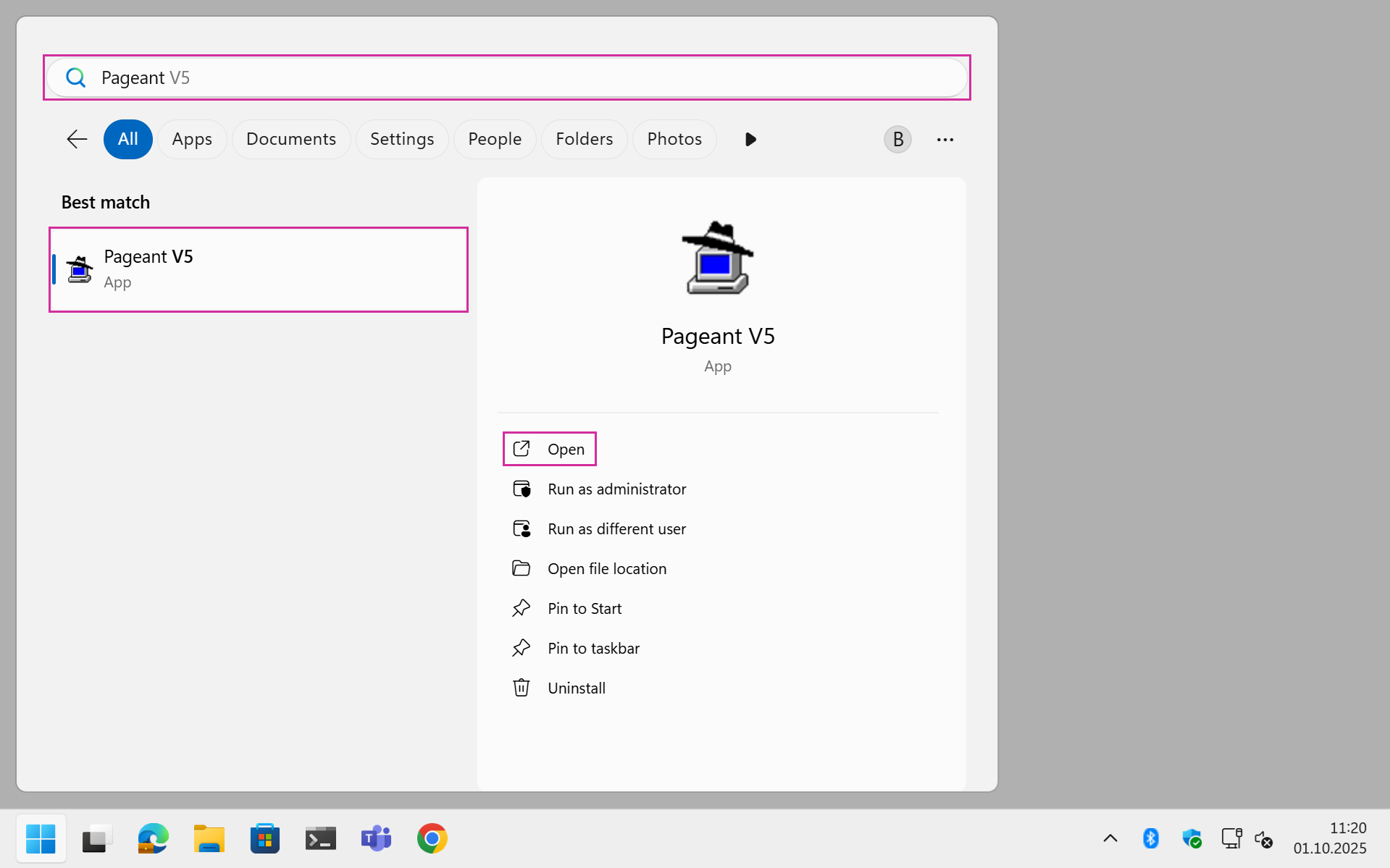Open the three-dot options menu
This screenshot has height=868, width=1390.
coord(945,139)
